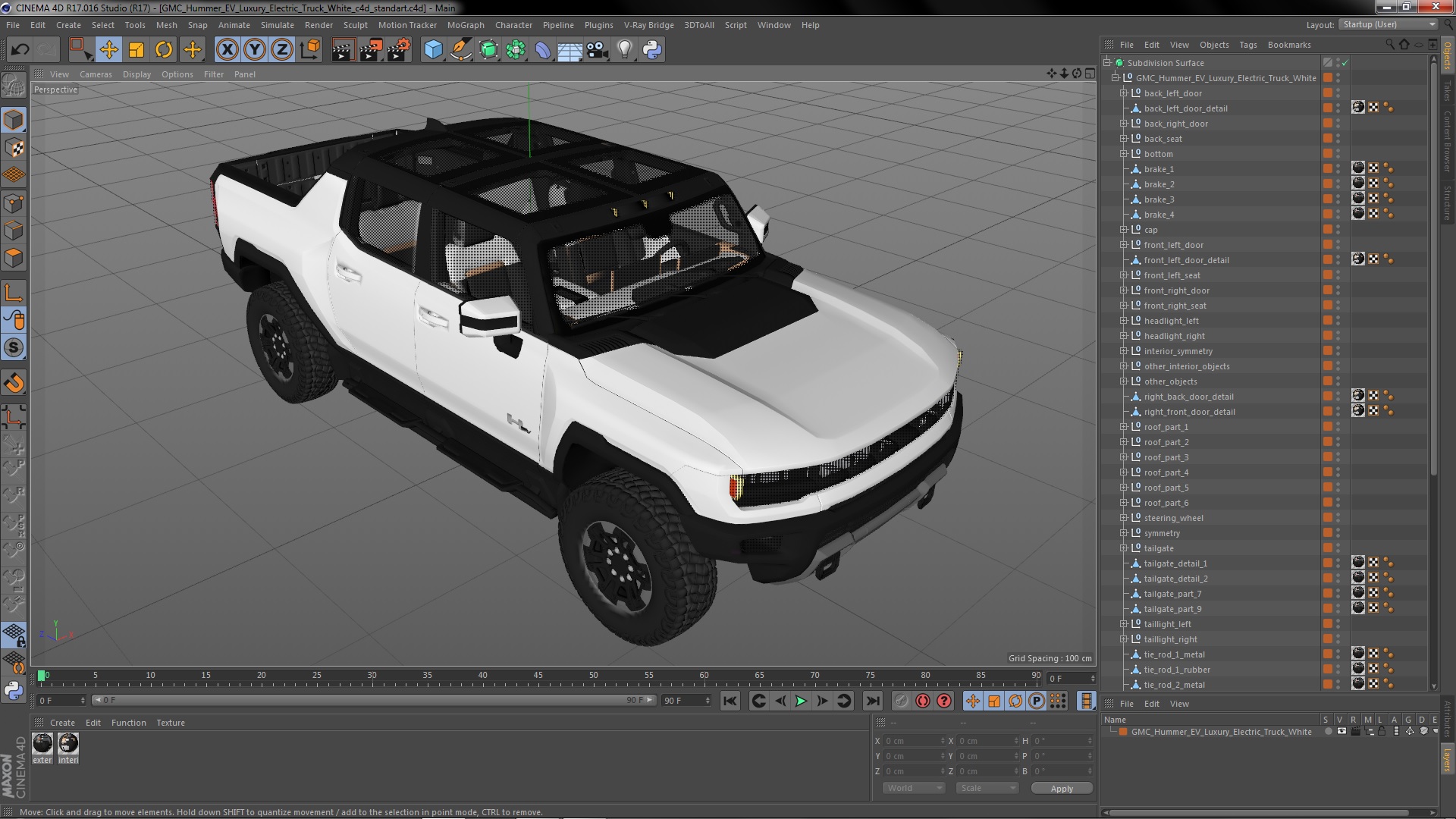The height and width of the screenshot is (819, 1456).
Task: Open the Objects manager Tags menu
Action: [x=1248, y=45]
